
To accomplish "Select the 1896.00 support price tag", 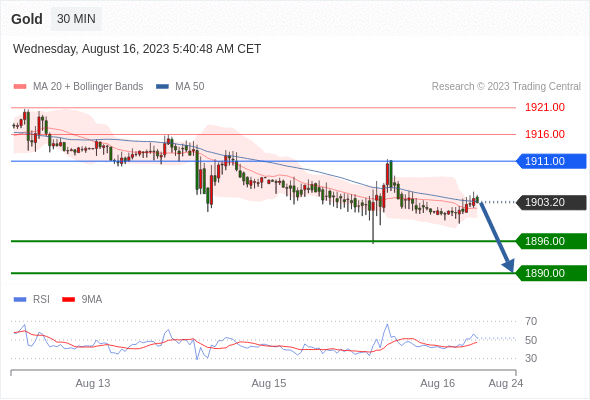I will [x=551, y=241].
